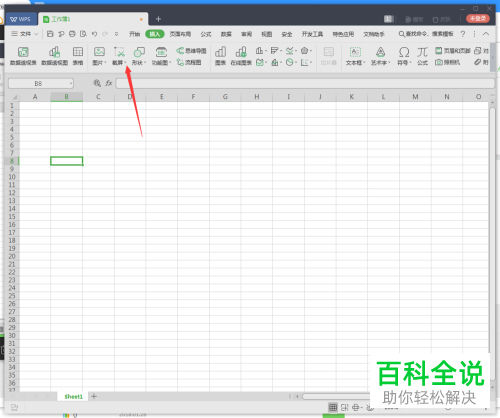Click the print icon in quick access

(x=72, y=34)
